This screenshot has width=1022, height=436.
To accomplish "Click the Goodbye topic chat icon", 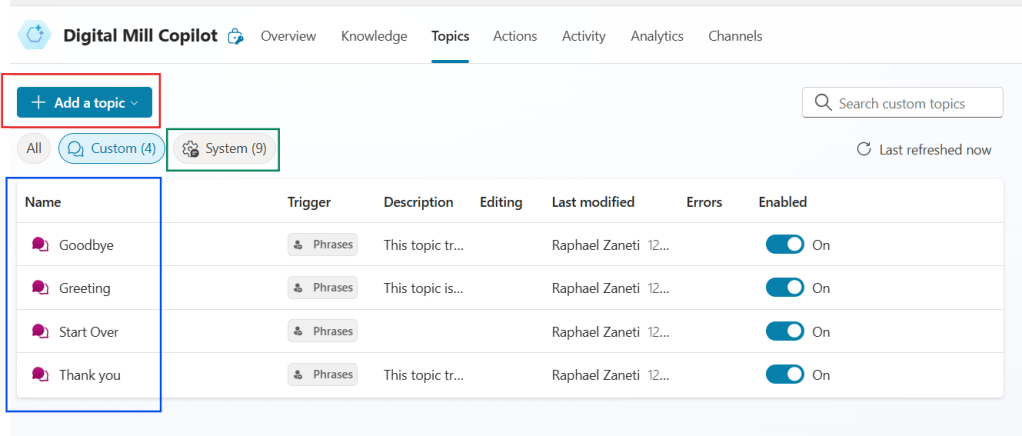I will pos(40,245).
